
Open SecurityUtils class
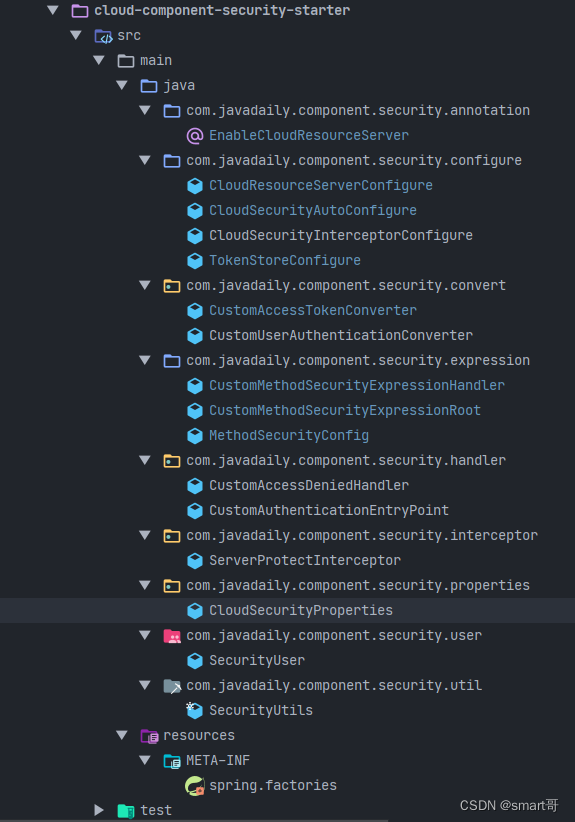click(x=261, y=711)
